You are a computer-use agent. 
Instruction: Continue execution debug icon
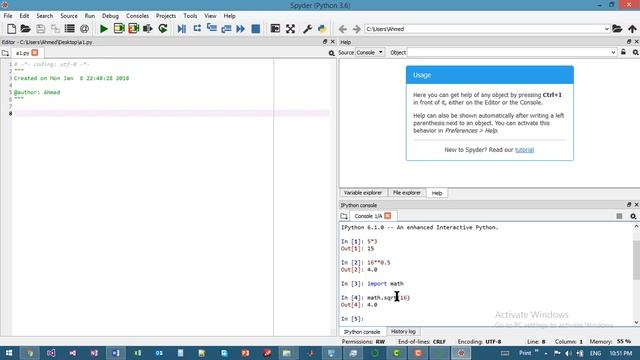241,29
